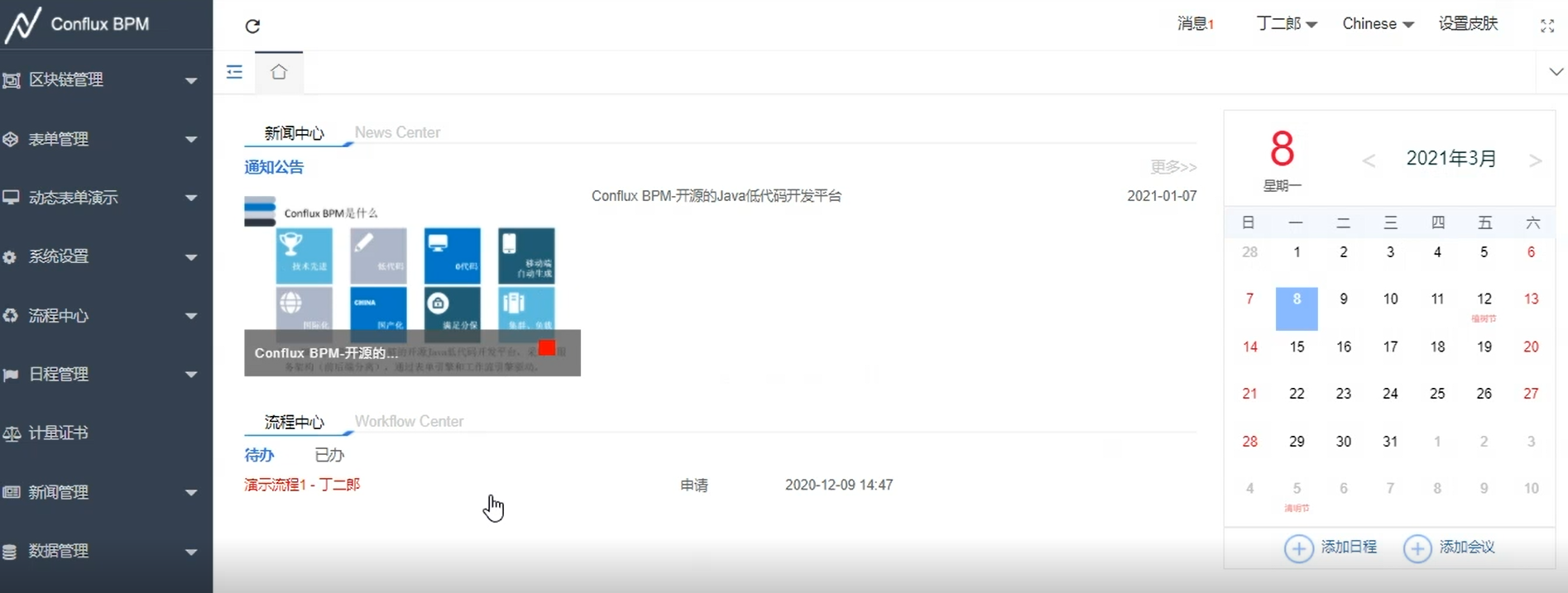The image size is (1568, 593).
Task: Expand the 动态表单演示 menu arrow
Action: pos(191,198)
